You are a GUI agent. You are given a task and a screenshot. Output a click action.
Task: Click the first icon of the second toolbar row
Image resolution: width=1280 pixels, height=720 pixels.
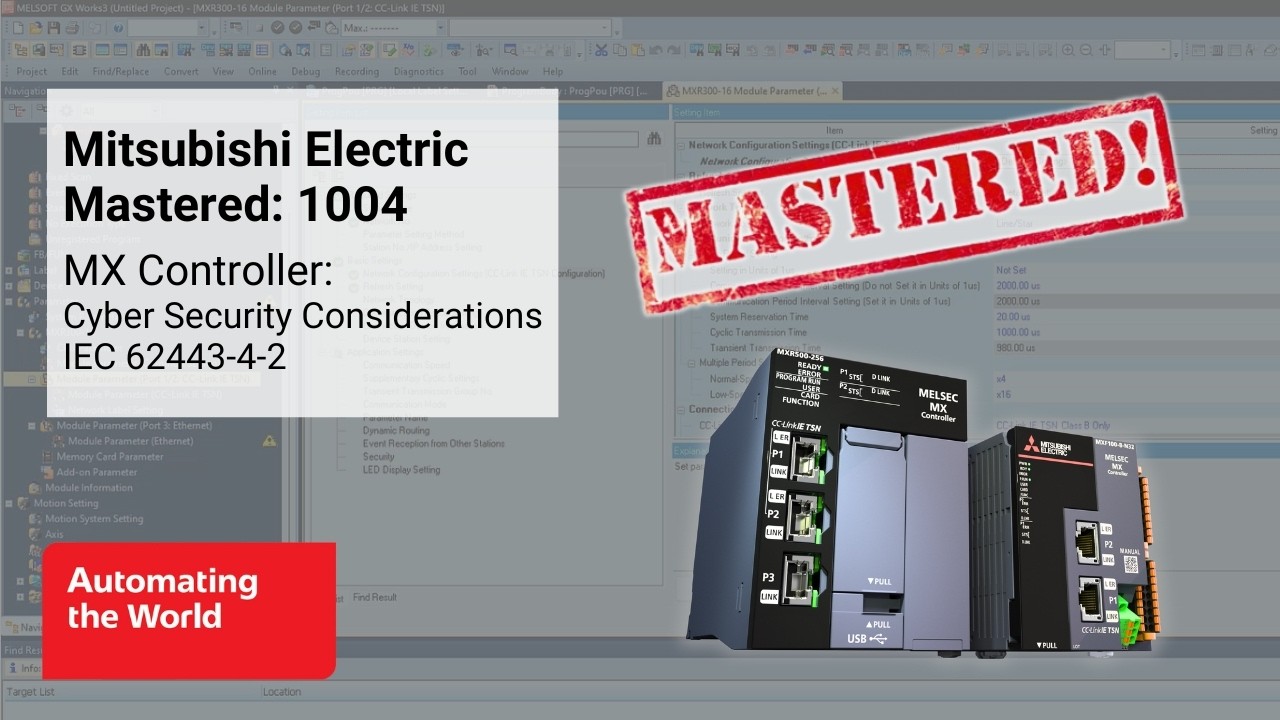click(x=20, y=50)
